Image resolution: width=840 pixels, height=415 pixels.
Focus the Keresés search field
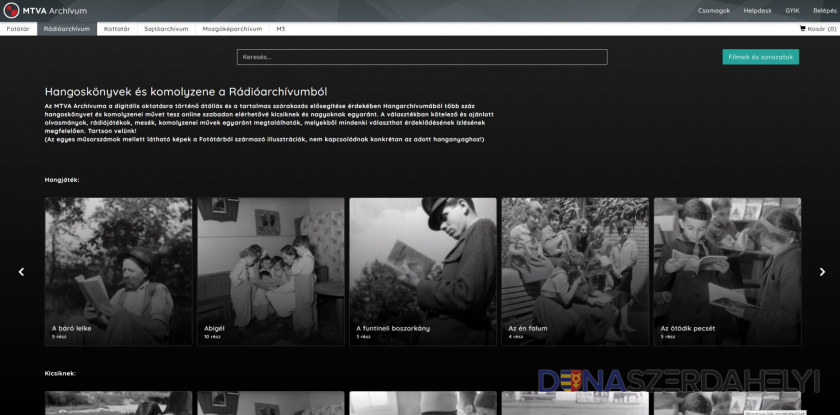[422, 57]
